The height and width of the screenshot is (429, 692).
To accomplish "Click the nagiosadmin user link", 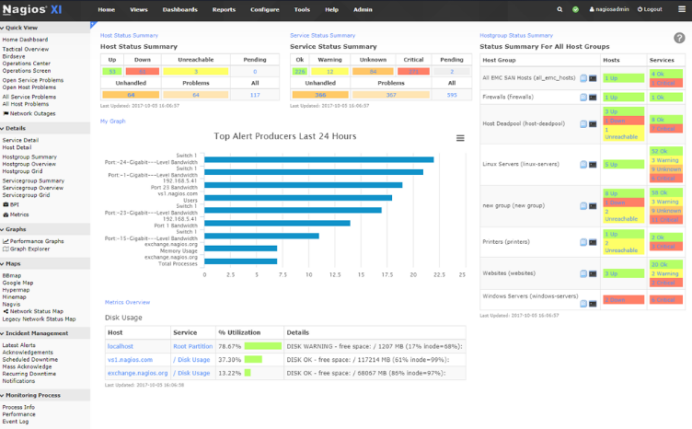I will tap(609, 9).
